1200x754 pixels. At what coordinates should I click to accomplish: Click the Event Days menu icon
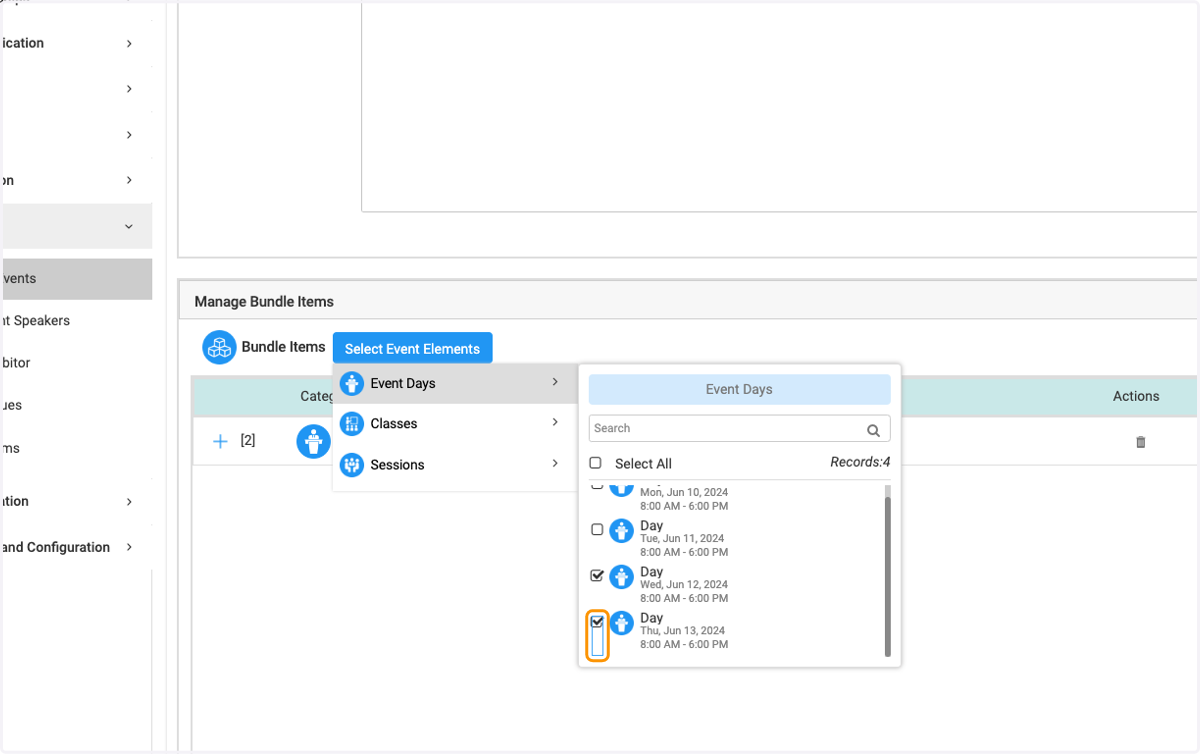coord(351,384)
